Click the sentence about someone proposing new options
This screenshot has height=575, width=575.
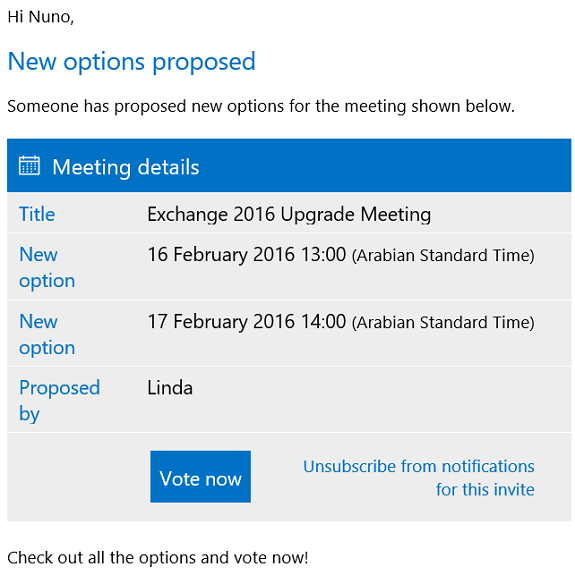261,107
